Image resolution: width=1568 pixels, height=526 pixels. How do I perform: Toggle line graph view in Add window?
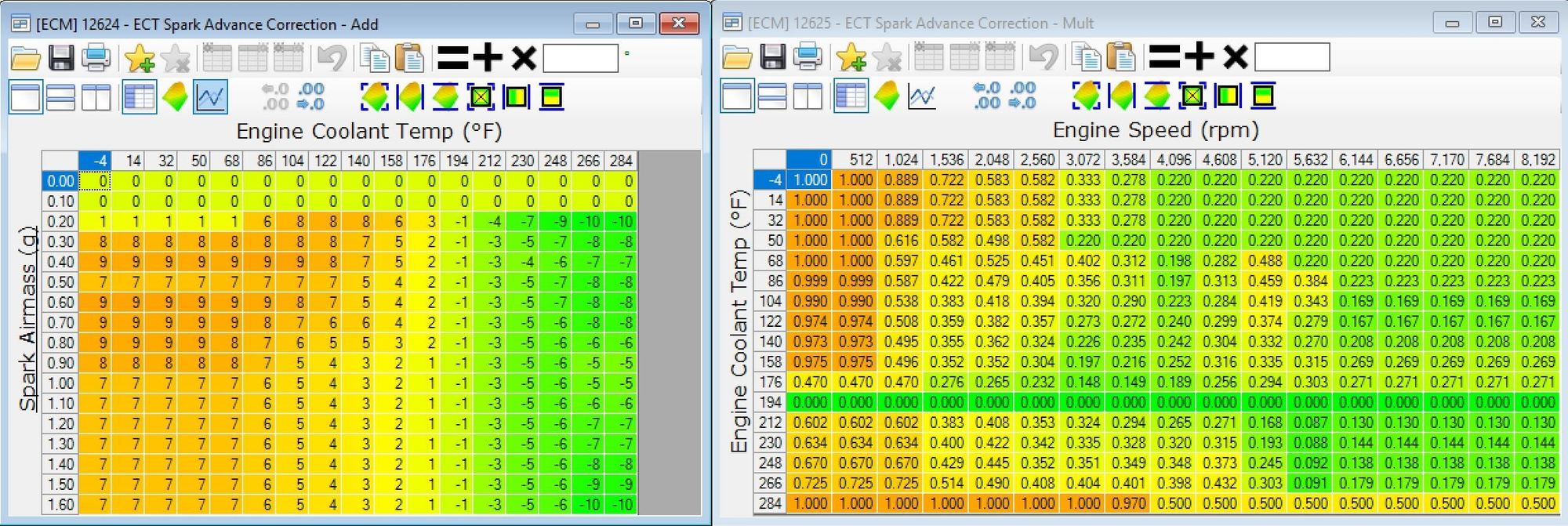pos(211,97)
